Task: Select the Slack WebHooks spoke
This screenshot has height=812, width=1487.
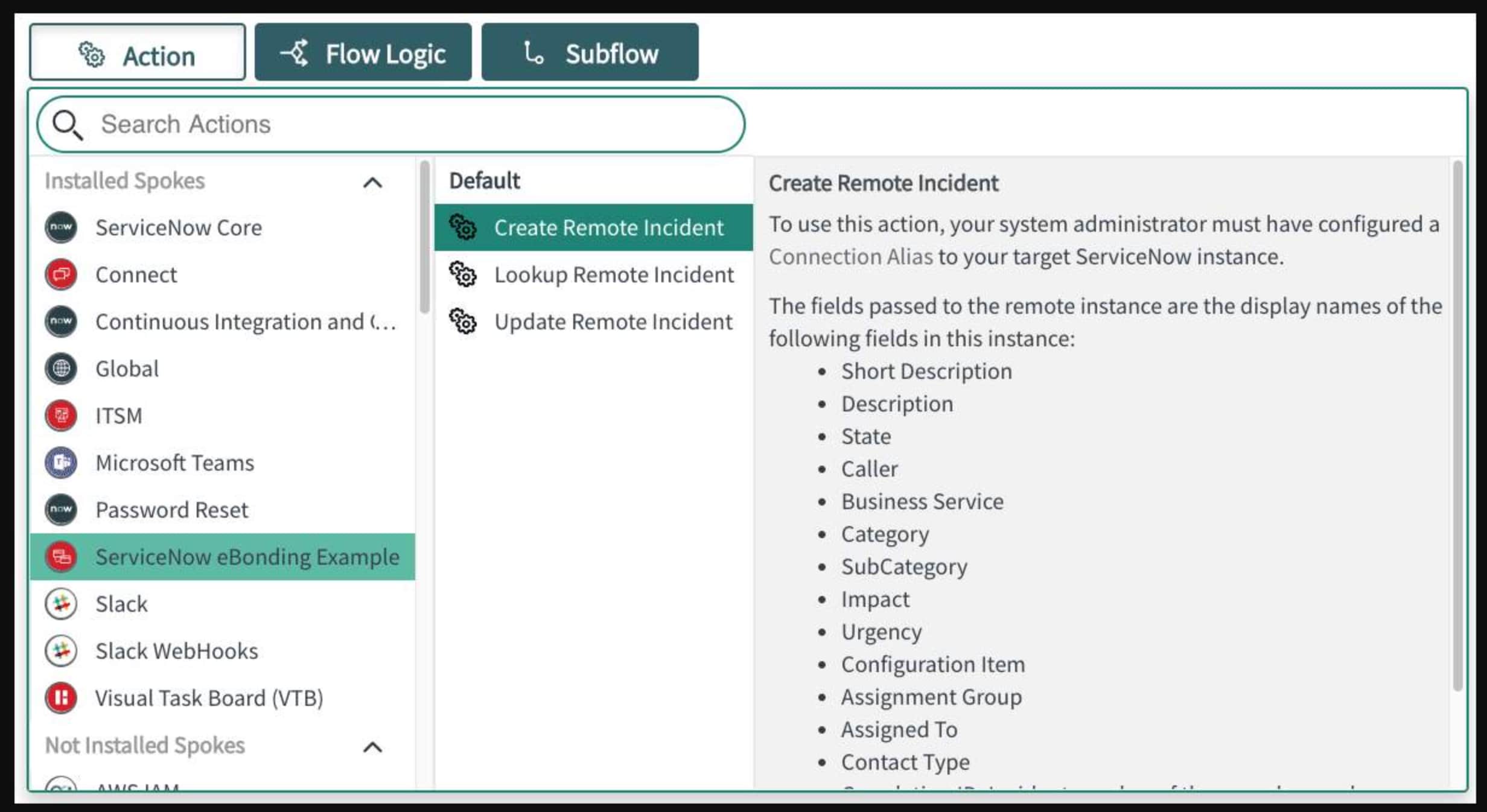Action: pyautogui.click(x=223, y=651)
